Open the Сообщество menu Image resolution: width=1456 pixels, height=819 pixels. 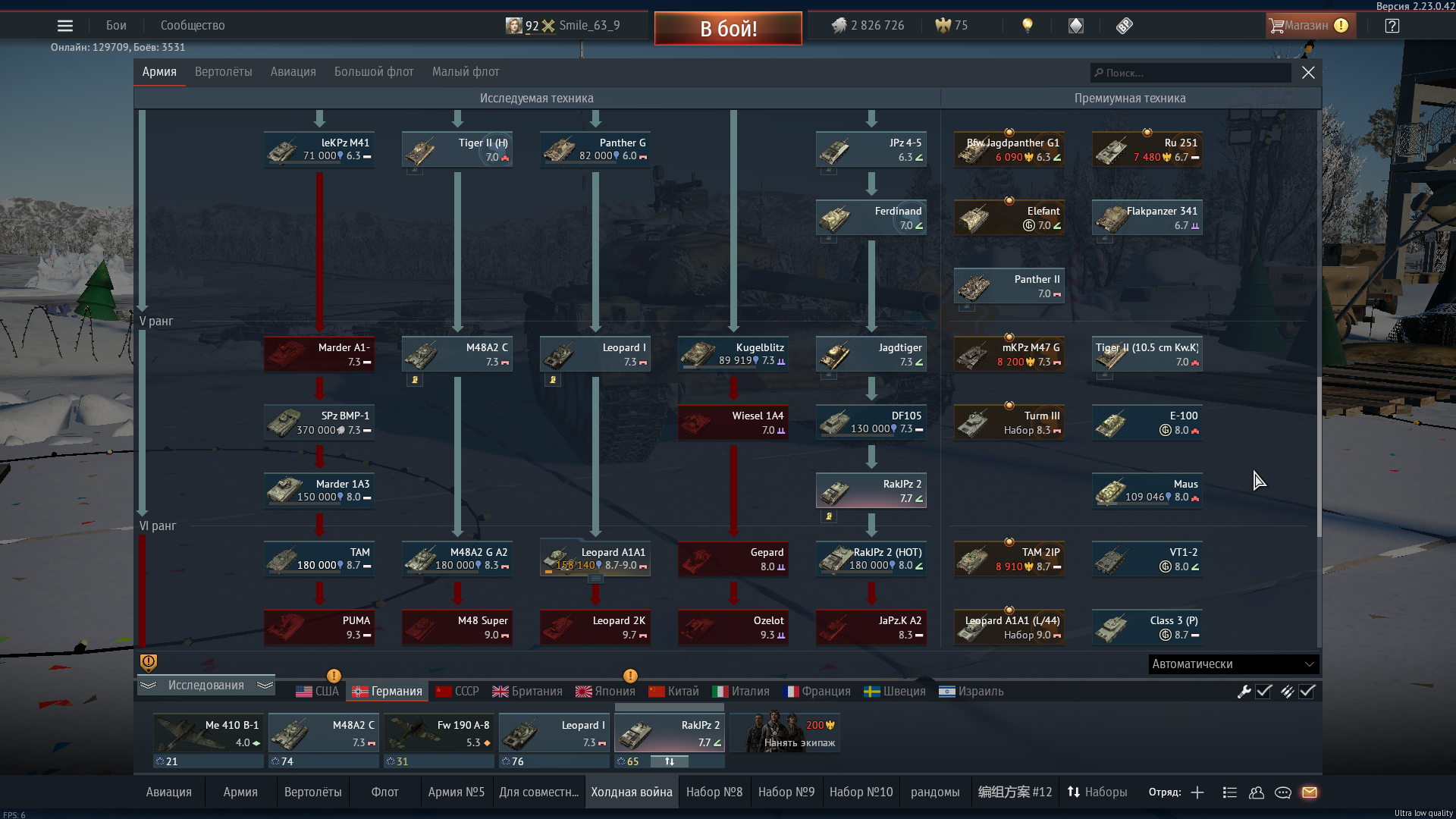(193, 26)
